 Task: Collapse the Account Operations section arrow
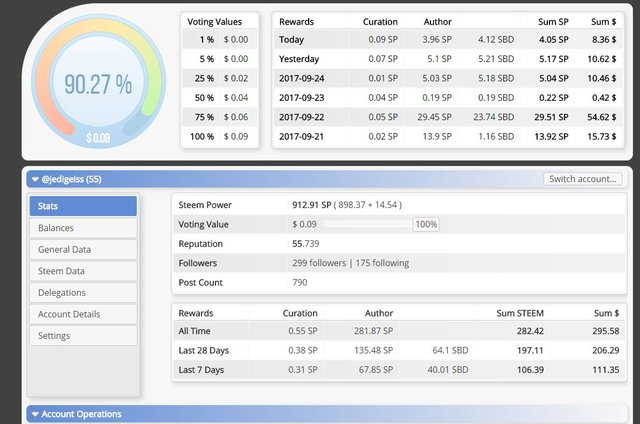coord(35,414)
